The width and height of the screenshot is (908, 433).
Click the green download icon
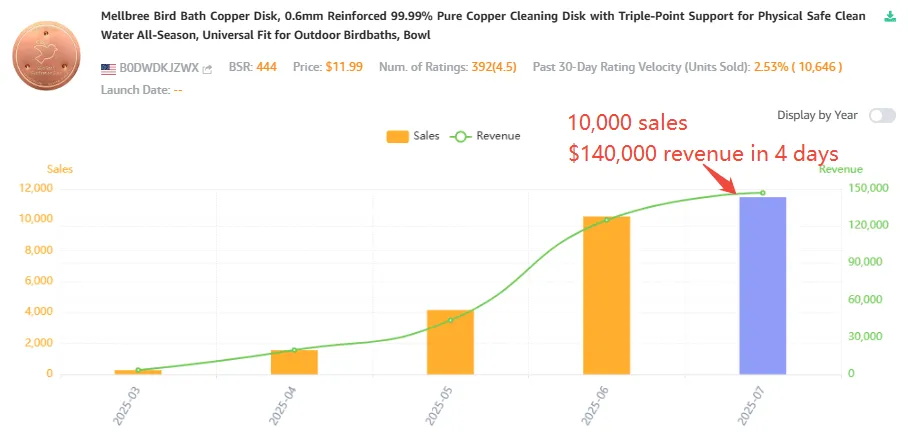tap(891, 17)
